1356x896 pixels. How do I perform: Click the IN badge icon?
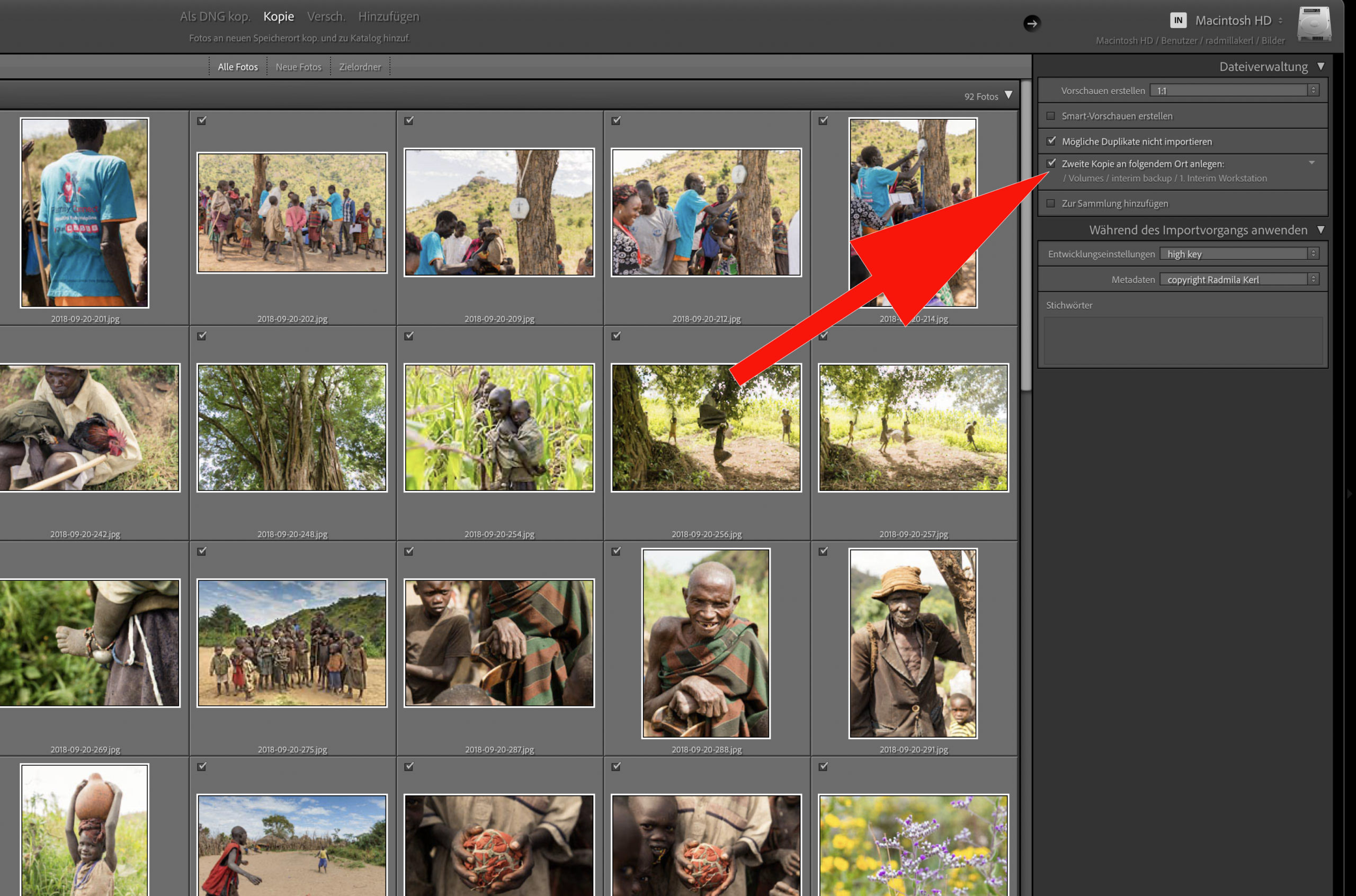click(x=1177, y=20)
